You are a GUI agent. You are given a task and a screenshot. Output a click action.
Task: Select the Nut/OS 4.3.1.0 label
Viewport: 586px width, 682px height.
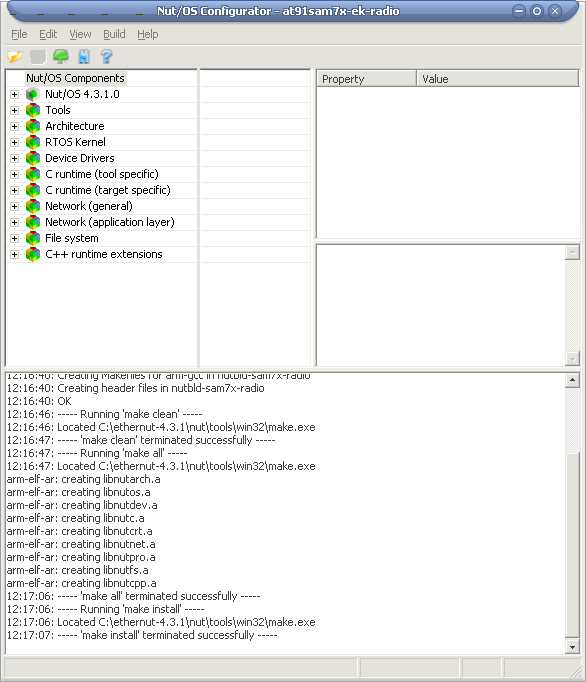82,94
